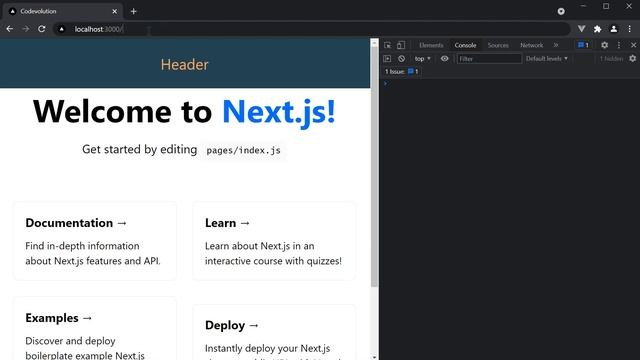This screenshot has width=640, height=360.
Task: Click the Header text in banner
Action: (x=184, y=64)
